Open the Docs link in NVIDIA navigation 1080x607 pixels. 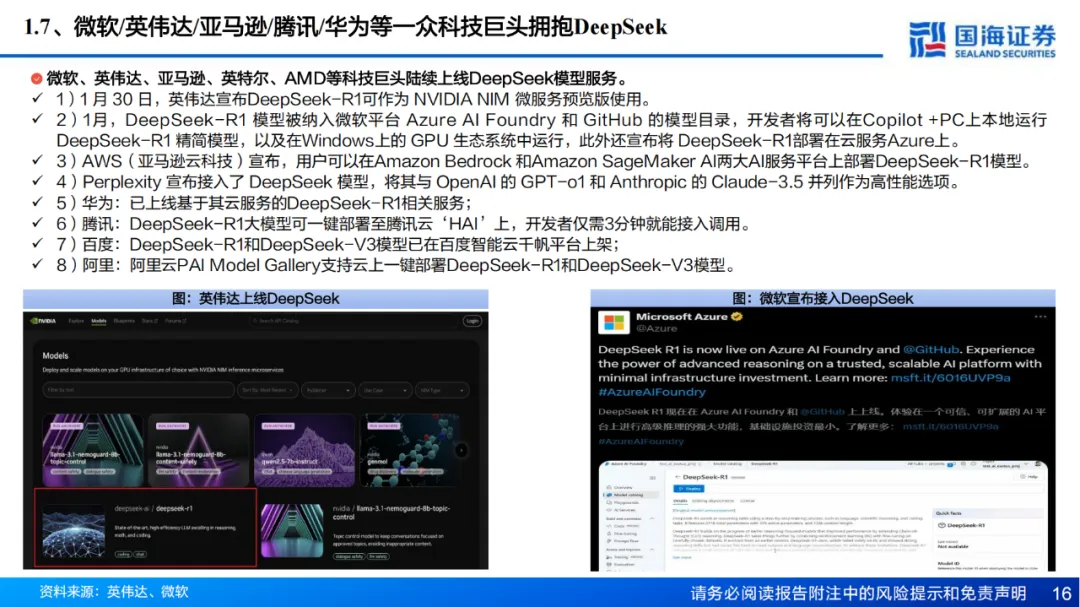(149, 321)
